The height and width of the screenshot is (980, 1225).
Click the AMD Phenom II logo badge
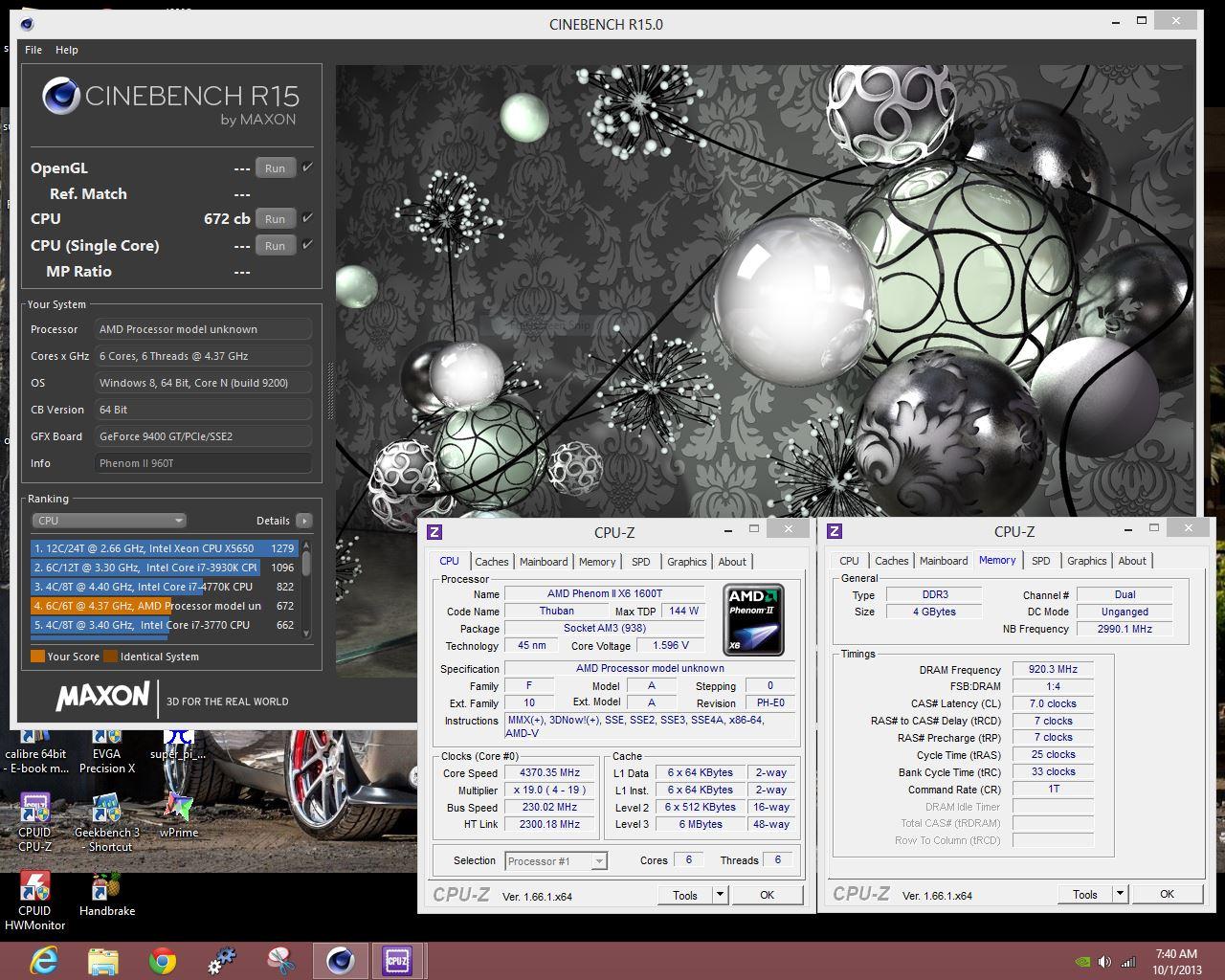[x=753, y=619]
